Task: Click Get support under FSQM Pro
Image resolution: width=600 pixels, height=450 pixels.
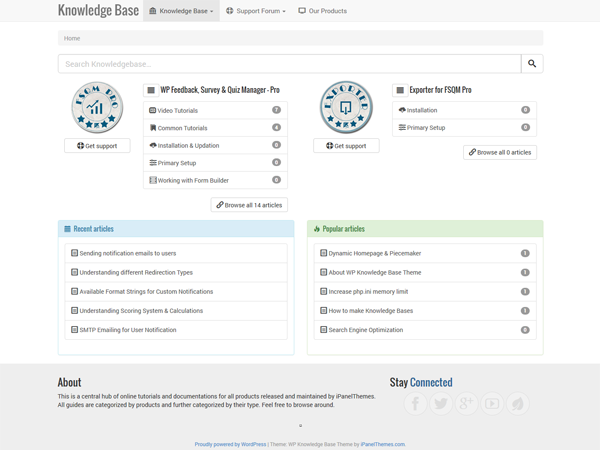Action: [97, 145]
